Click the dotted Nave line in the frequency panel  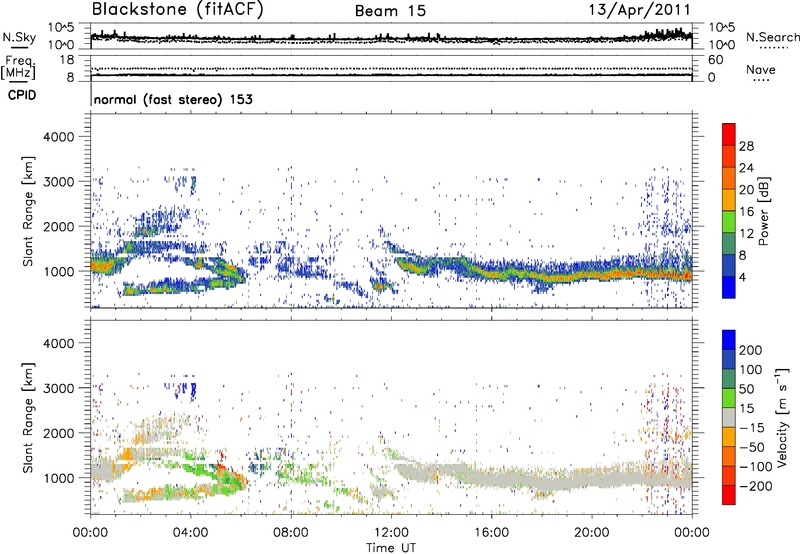click(391, 68)
